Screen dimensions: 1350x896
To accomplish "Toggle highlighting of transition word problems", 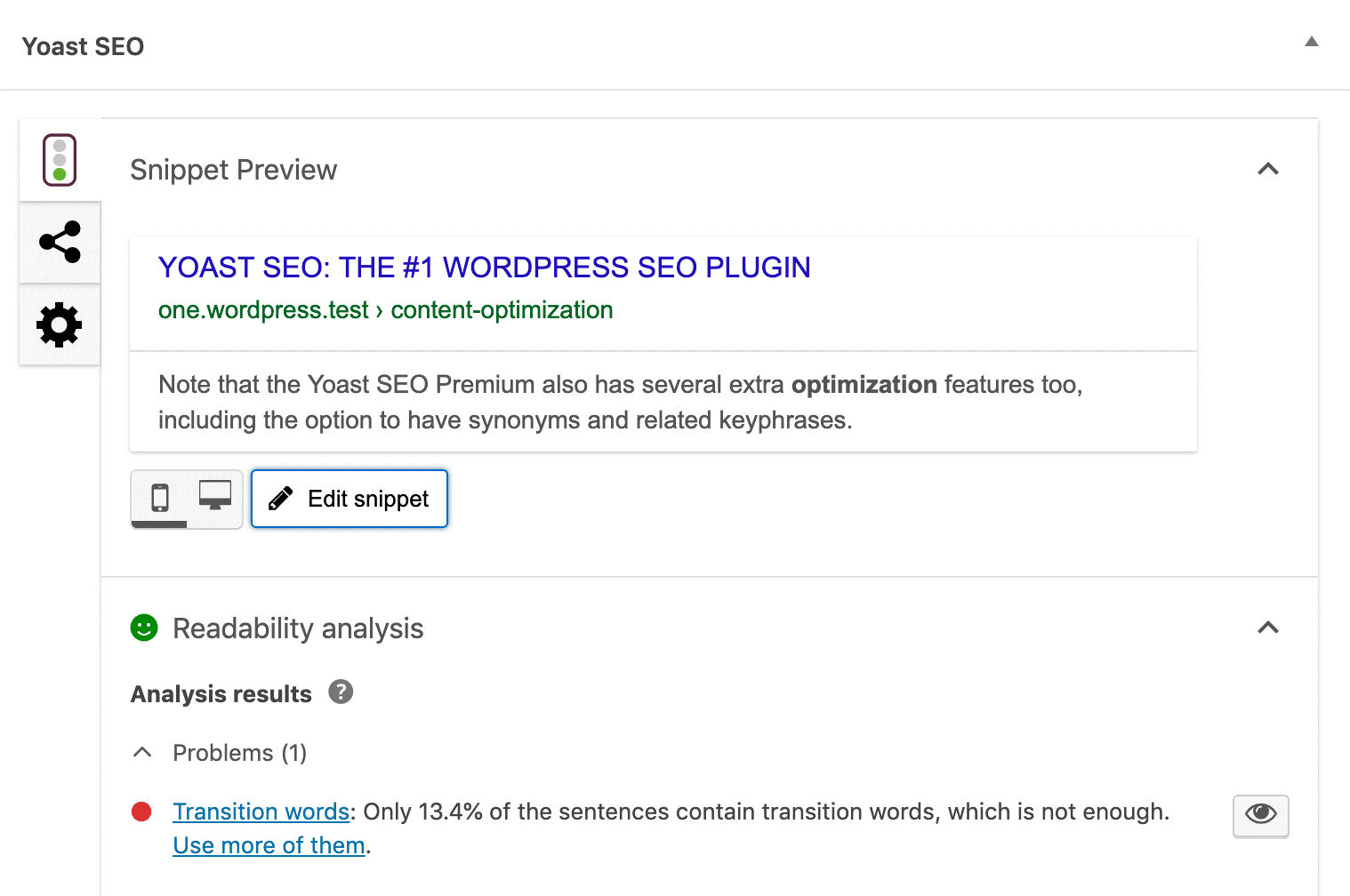I will point(1259,816).
